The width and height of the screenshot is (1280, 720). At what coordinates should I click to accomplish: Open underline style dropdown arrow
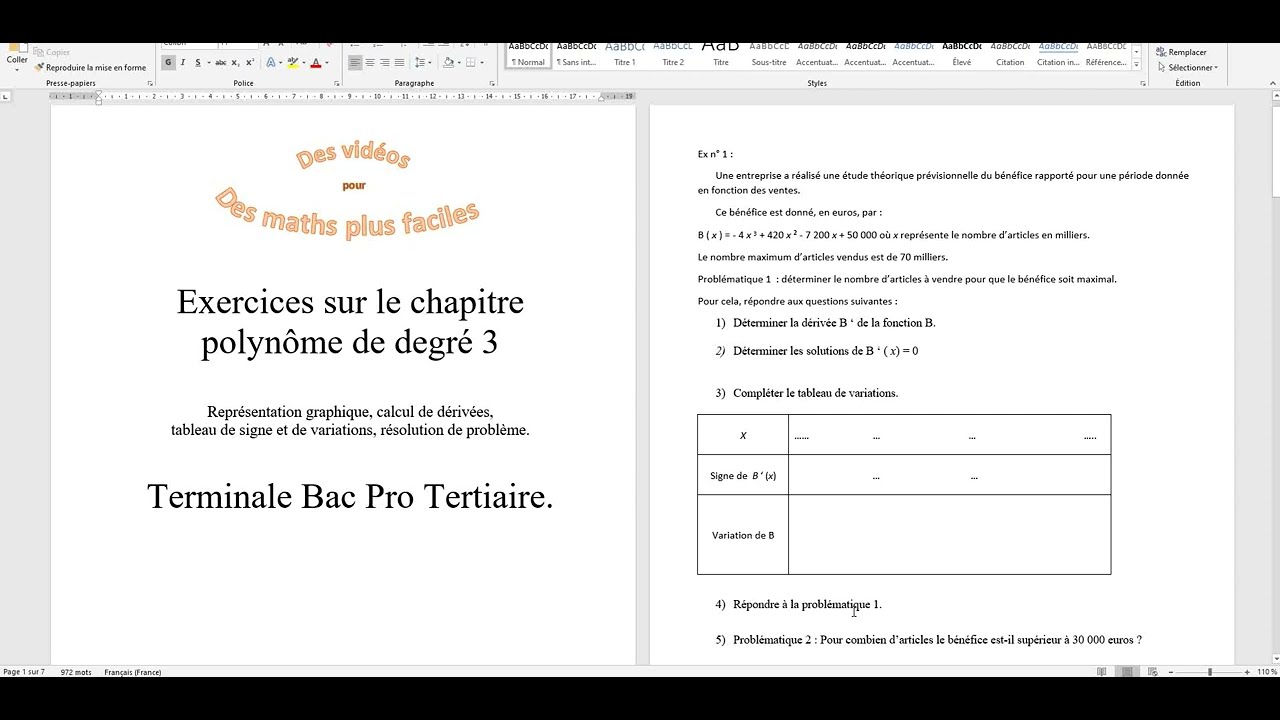[x=209, y=62]
